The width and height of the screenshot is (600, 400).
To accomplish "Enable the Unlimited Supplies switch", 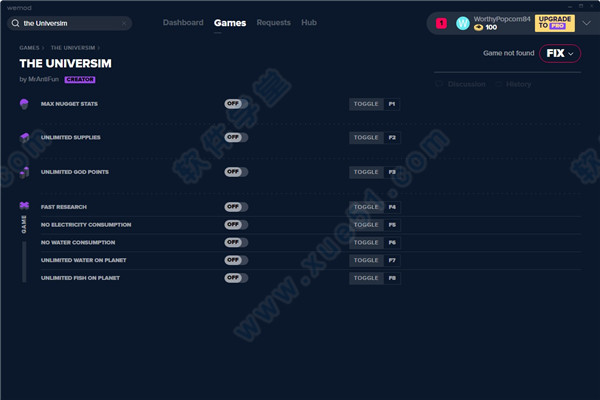I will tap(236, 137).
